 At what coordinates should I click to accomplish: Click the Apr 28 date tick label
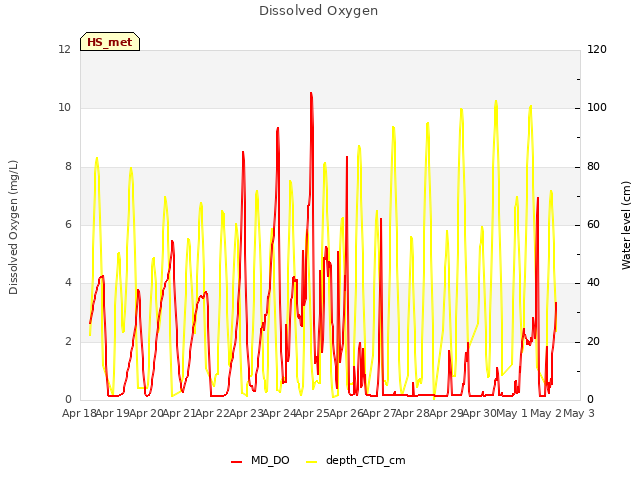click(412, 413)
